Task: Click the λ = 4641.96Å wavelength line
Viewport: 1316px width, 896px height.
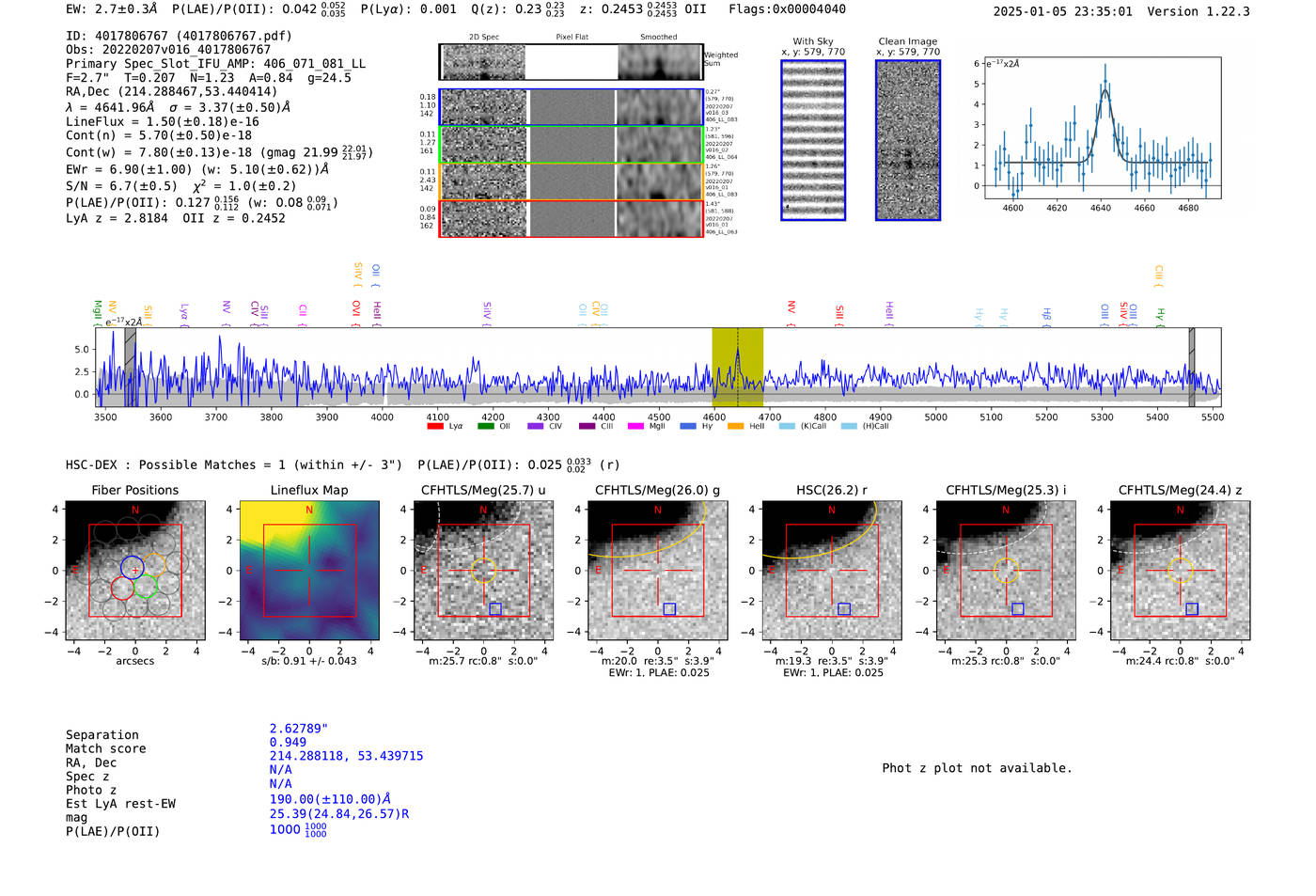Action: coord(179,107)
